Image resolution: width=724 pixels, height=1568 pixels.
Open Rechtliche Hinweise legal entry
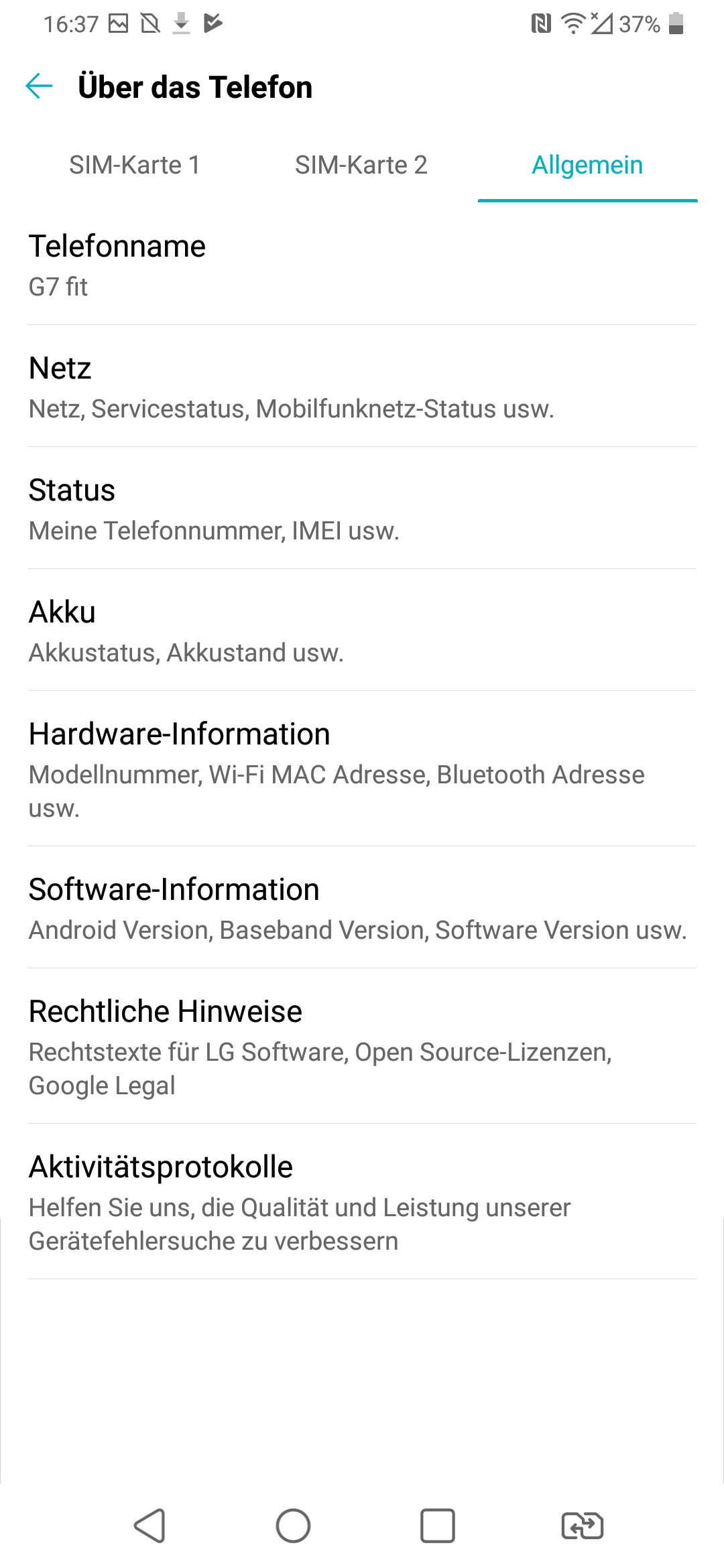pyautogui.click(x=362, y=1047)
